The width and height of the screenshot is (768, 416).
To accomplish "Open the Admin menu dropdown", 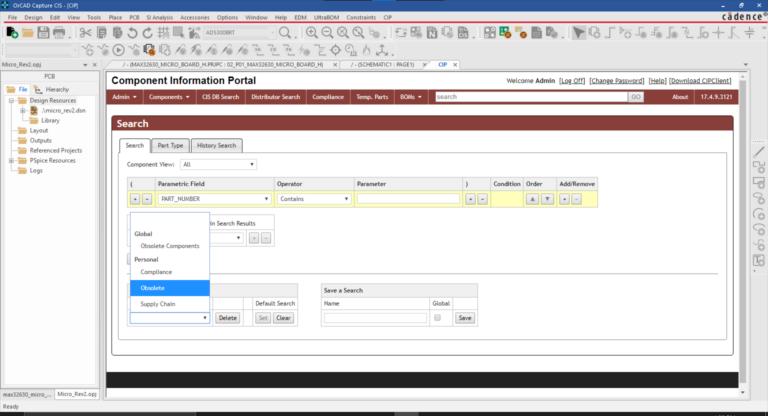I will pos(124,97).
